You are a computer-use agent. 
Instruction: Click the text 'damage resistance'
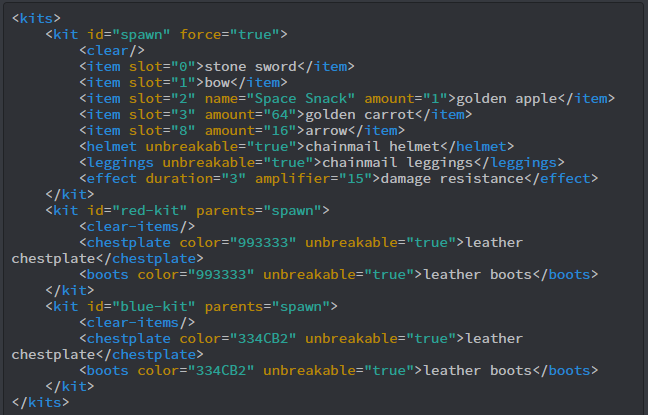click(x=452, y=179)
